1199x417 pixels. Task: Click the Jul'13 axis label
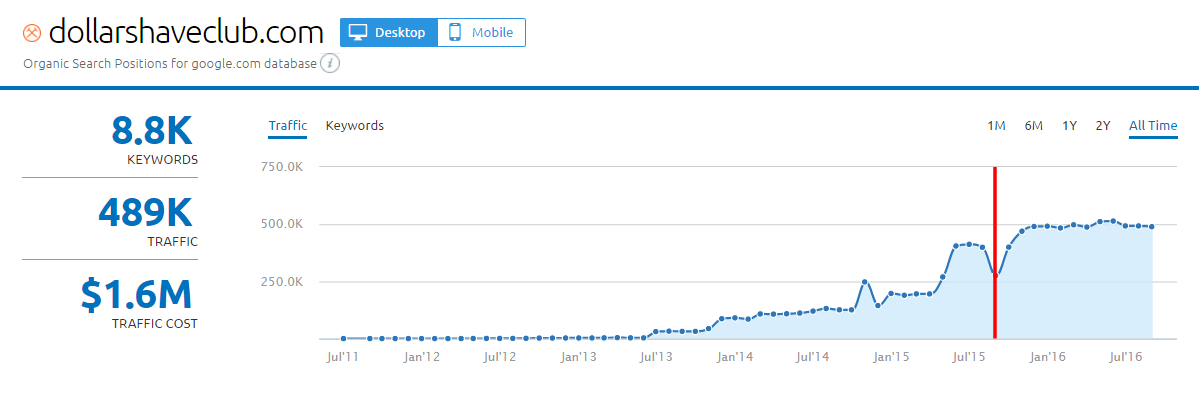(x=656, y=357)
